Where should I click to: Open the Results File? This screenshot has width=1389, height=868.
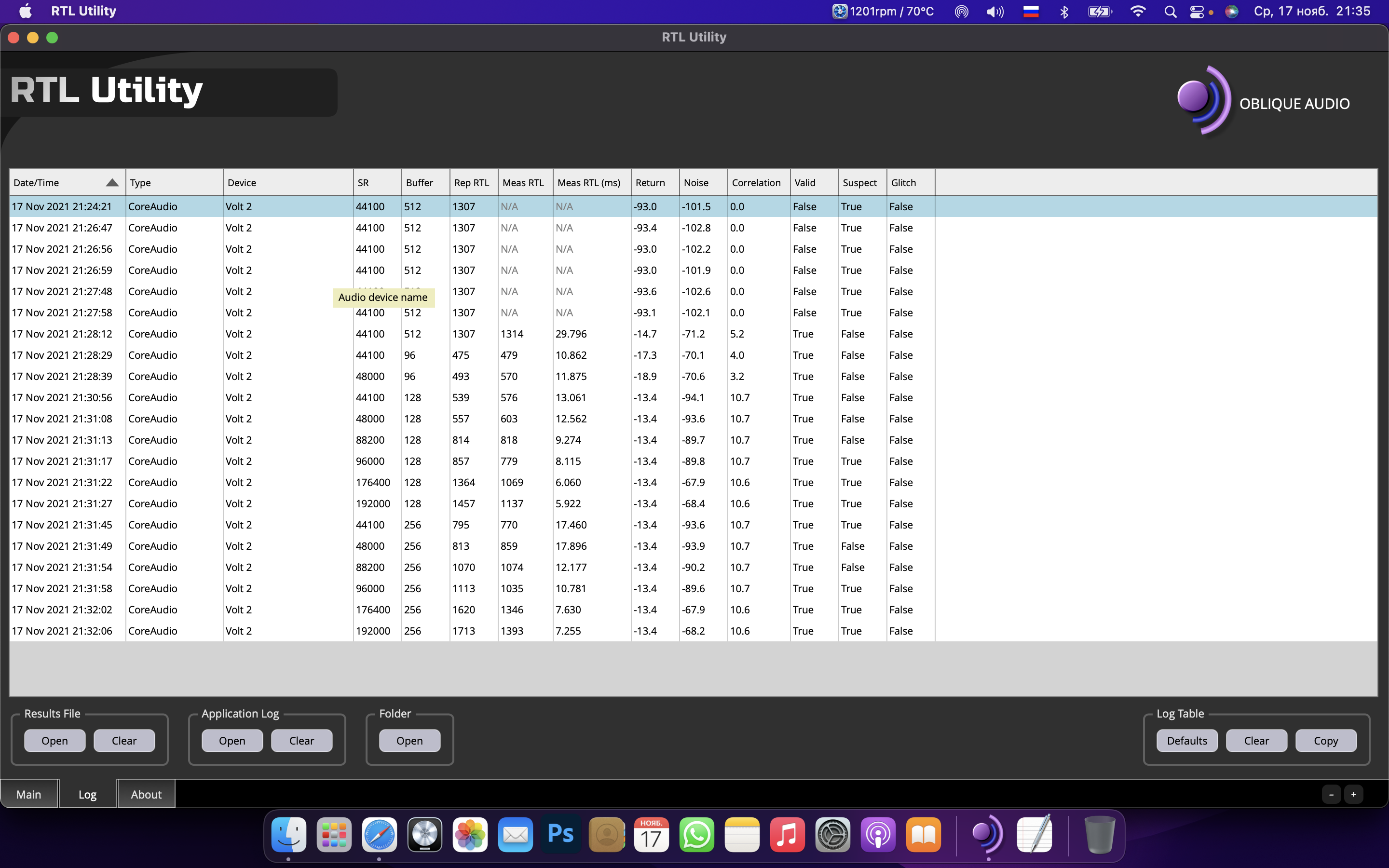coord(54,741)
